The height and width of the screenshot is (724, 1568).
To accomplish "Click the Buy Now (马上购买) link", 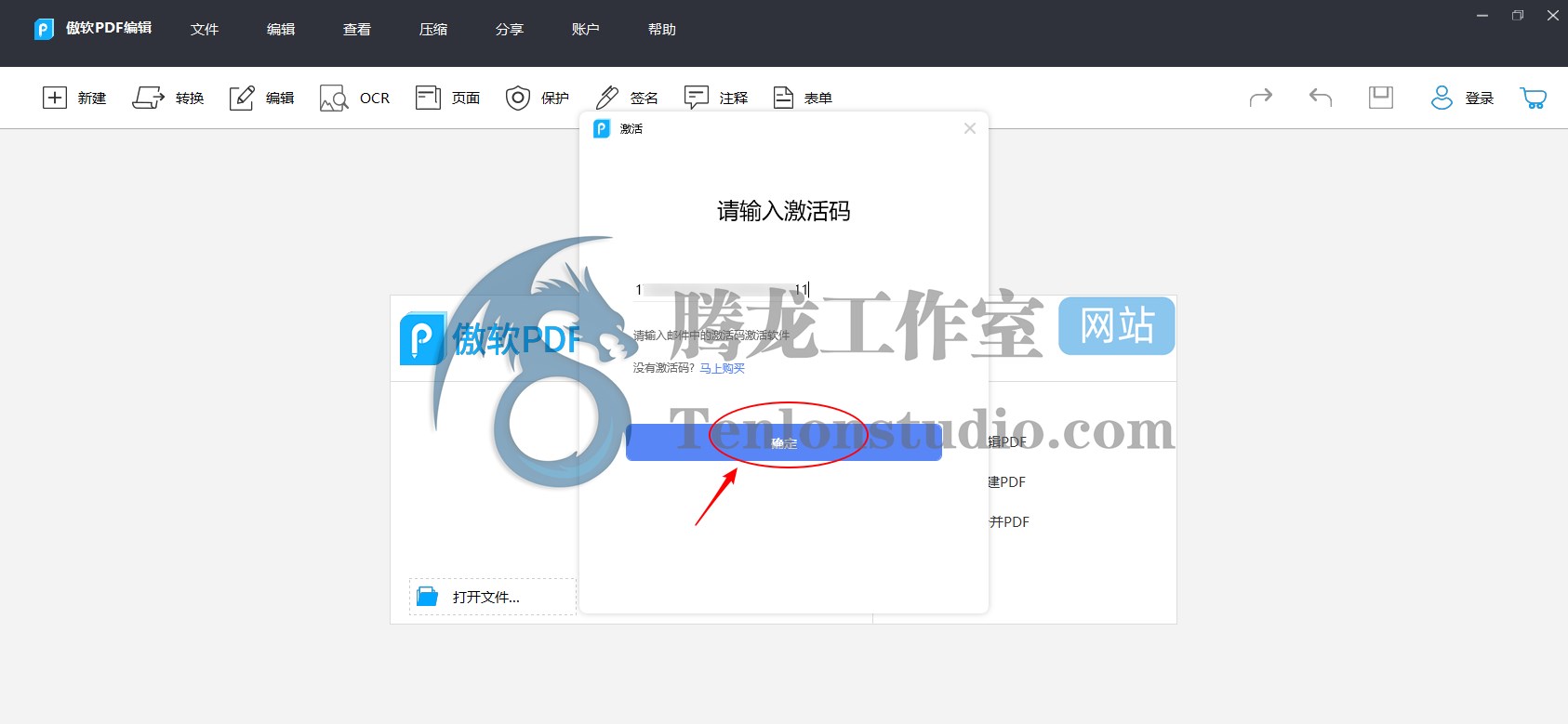I will (x=723, y=369).
